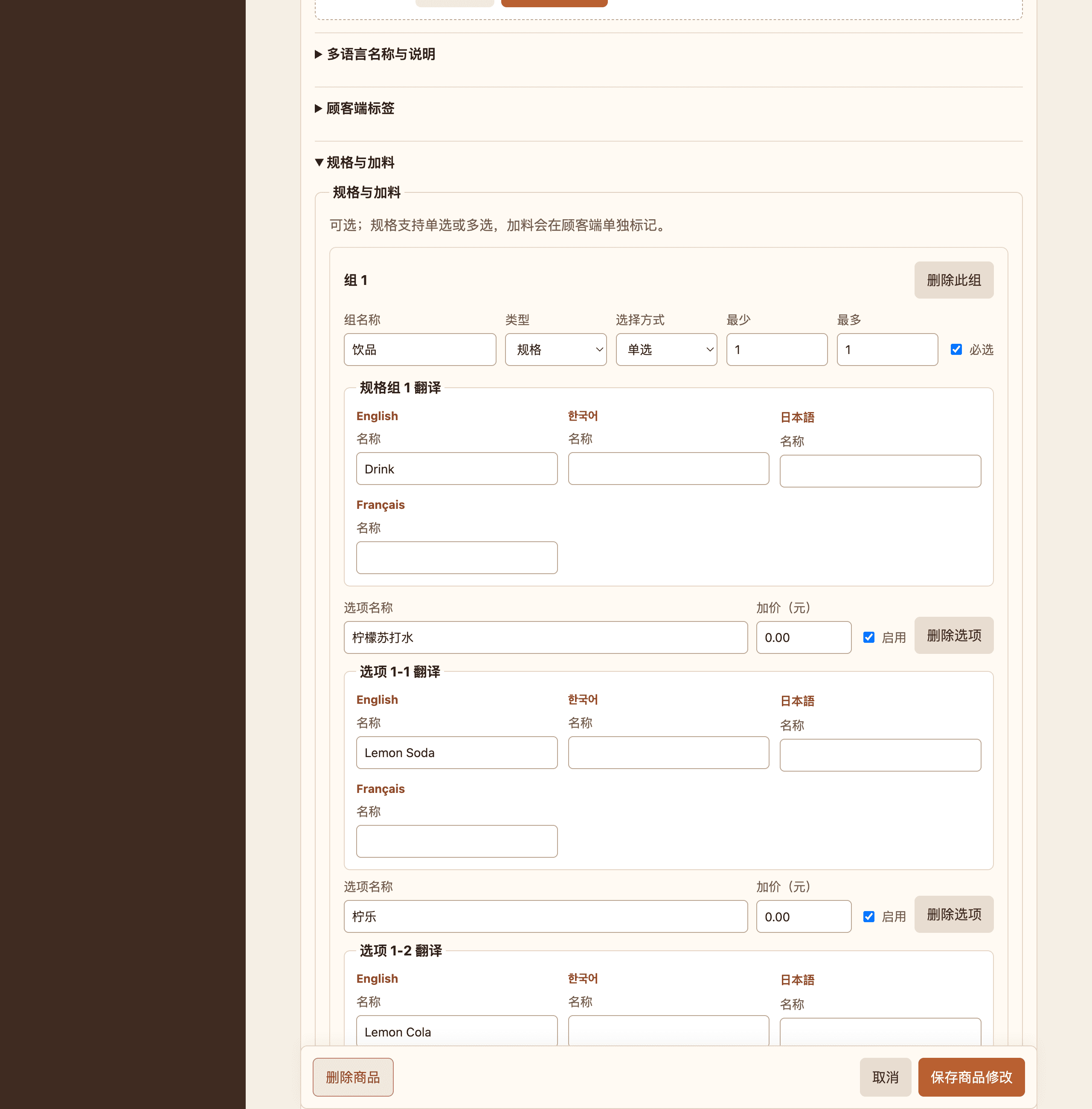Delete the 柠乐 option
Viewport: 1092px width, 1109px height.
953,914
